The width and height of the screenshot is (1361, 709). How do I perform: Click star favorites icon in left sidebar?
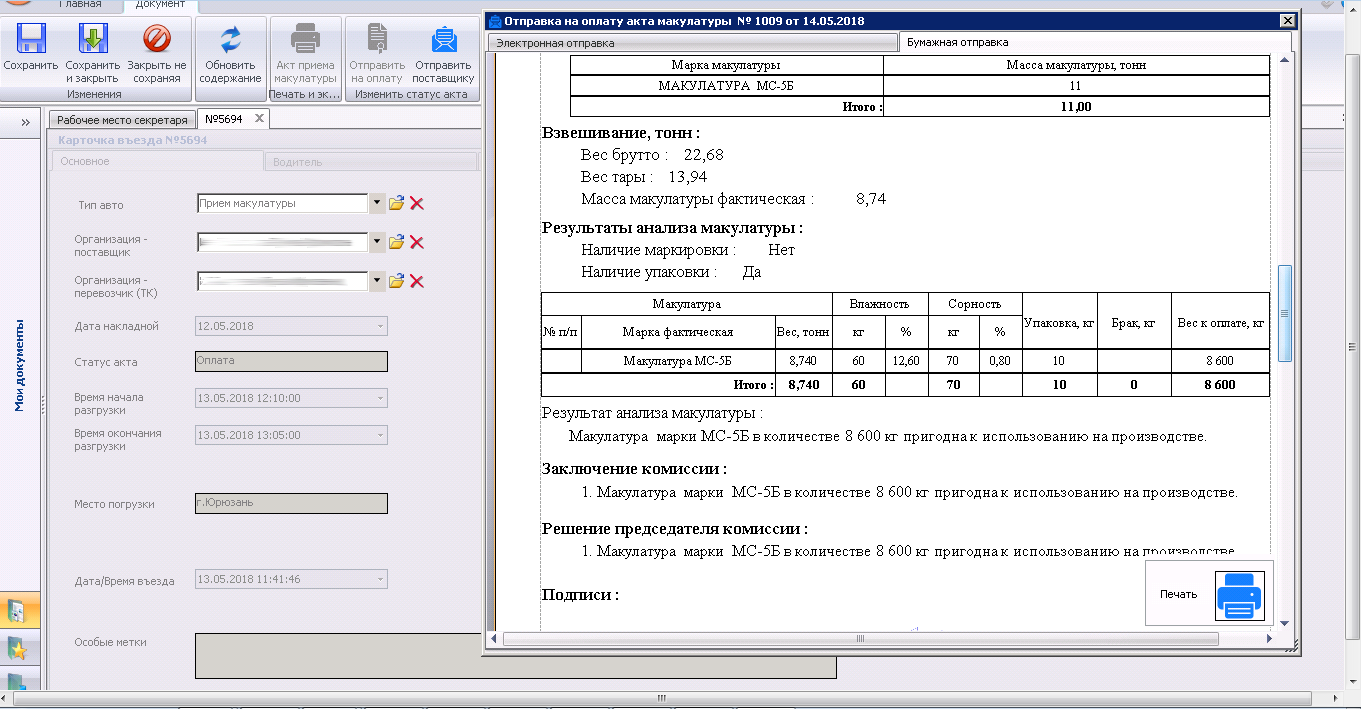point(19,648)
